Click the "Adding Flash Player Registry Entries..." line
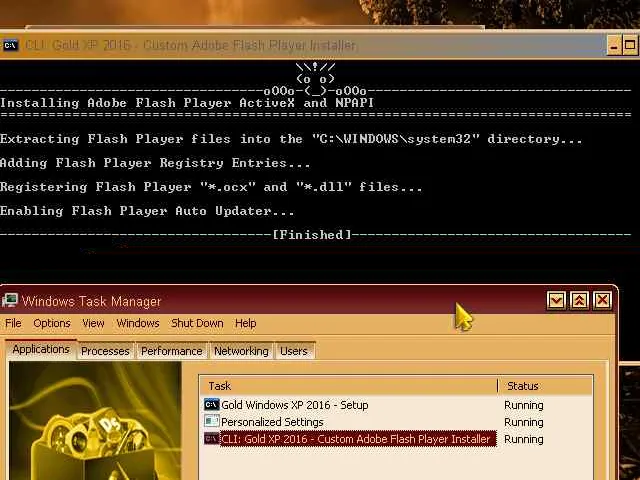640x480 pixels. [x=155, y=163]
